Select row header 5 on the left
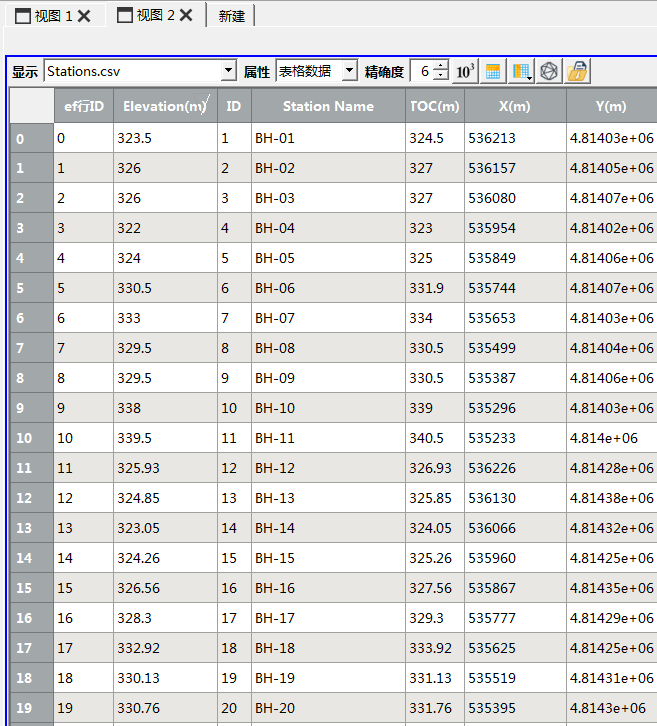The width and height of the screenshot is (657, 726). tap(31, 288)
